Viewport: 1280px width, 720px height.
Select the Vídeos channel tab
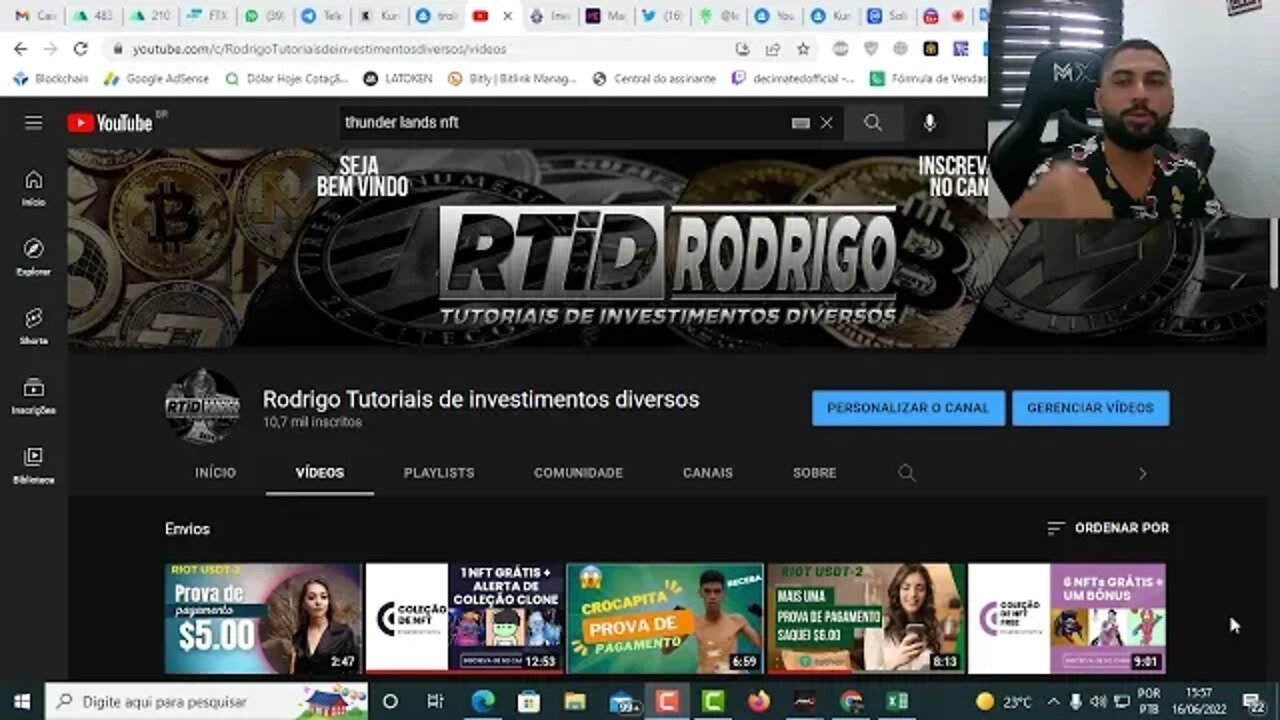pos(320,473)
